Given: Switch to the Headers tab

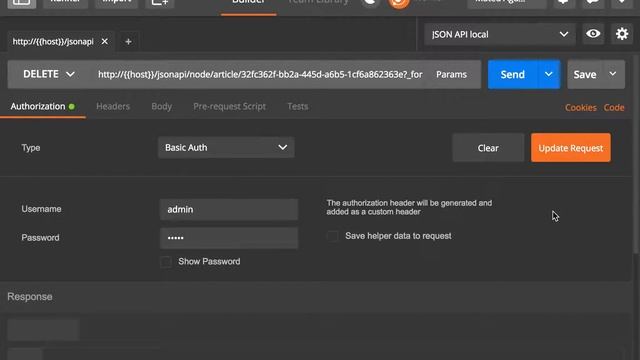Looking at the screenshot, I should [113, 107].
